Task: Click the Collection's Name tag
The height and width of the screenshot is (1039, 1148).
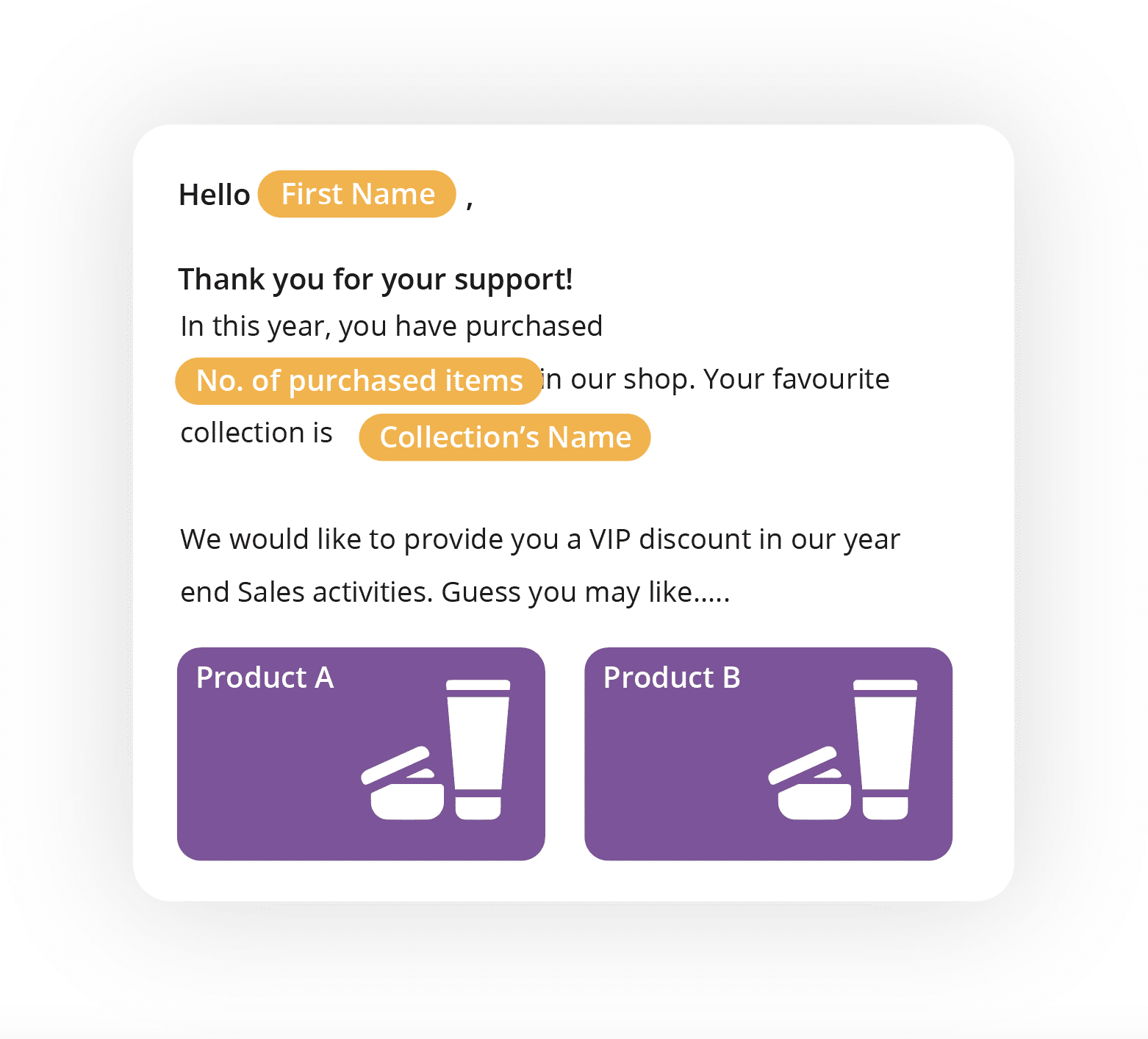Action: tap(505, 437)
